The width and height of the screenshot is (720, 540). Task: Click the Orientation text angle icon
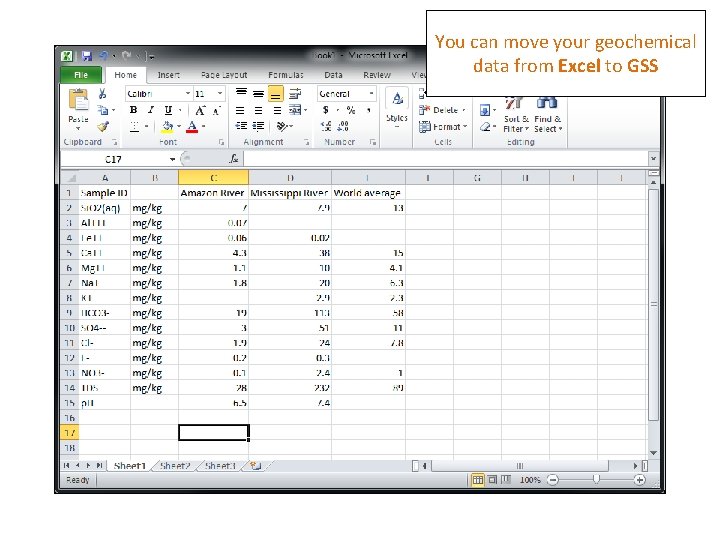click(282, 126)
